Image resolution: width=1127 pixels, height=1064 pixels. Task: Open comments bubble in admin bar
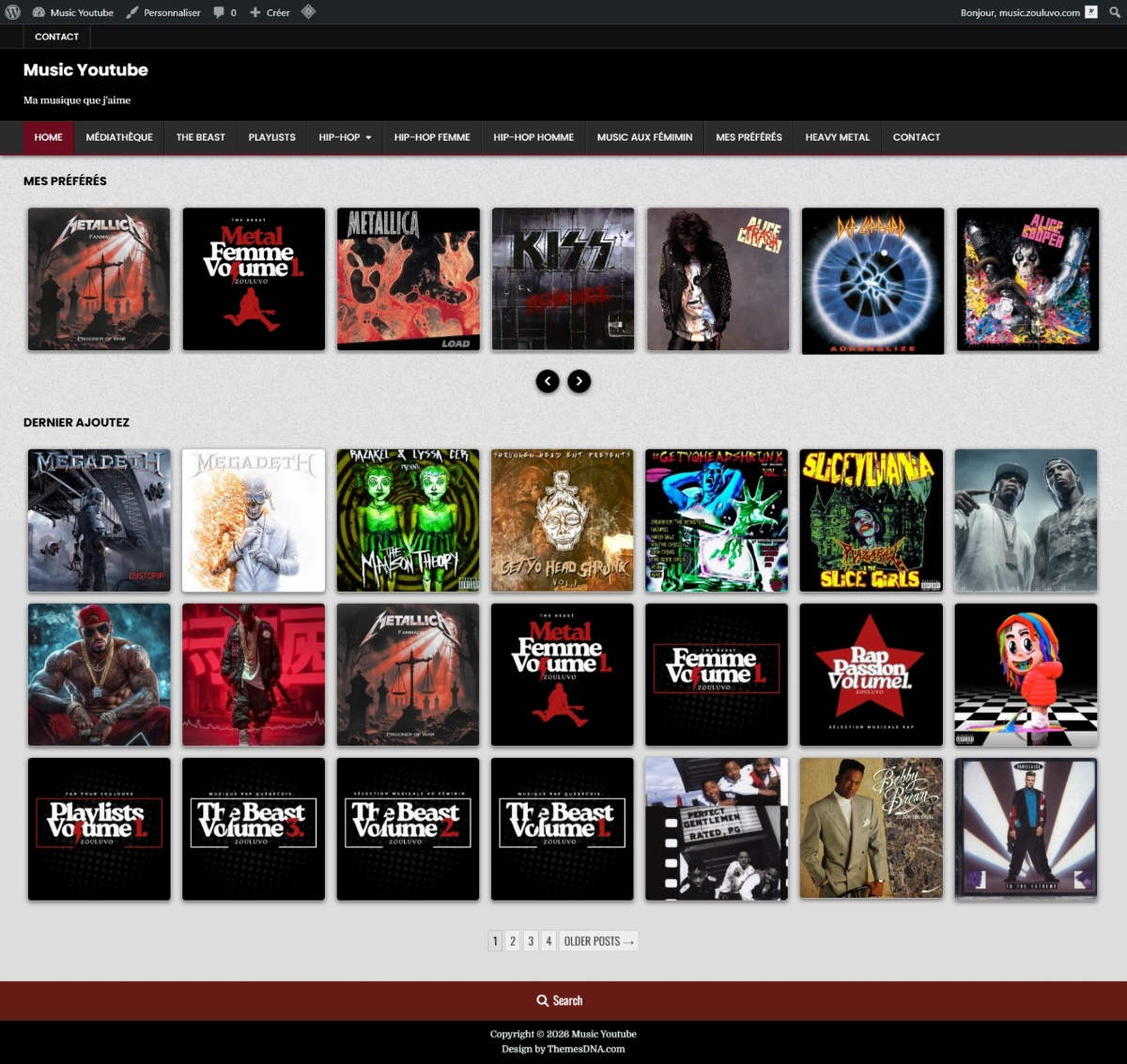click(x=224, y=12)
